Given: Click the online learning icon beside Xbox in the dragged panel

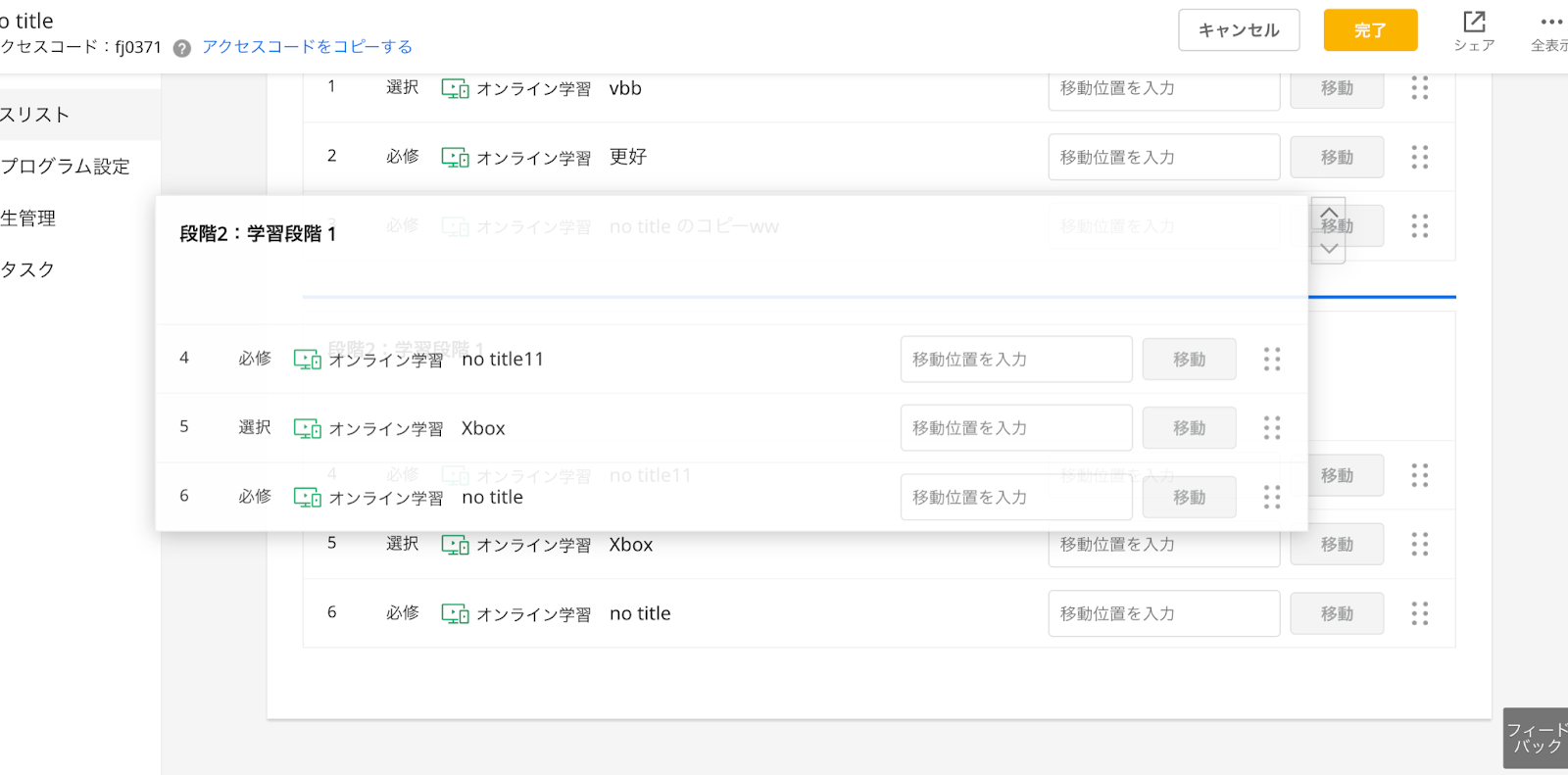Looking at the screenshot, I should pos(308,428).
